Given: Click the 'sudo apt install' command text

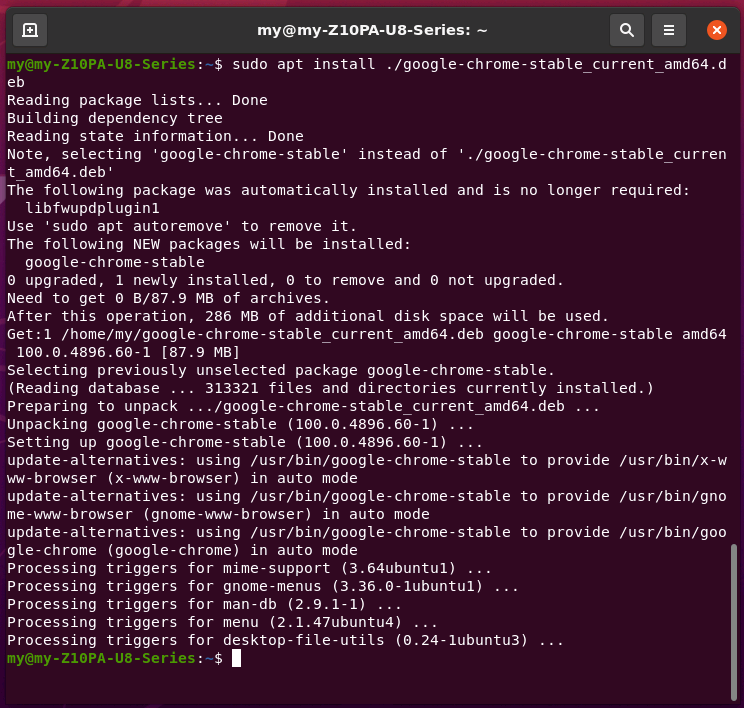Looking at the screenshot, I should point(304,65).
